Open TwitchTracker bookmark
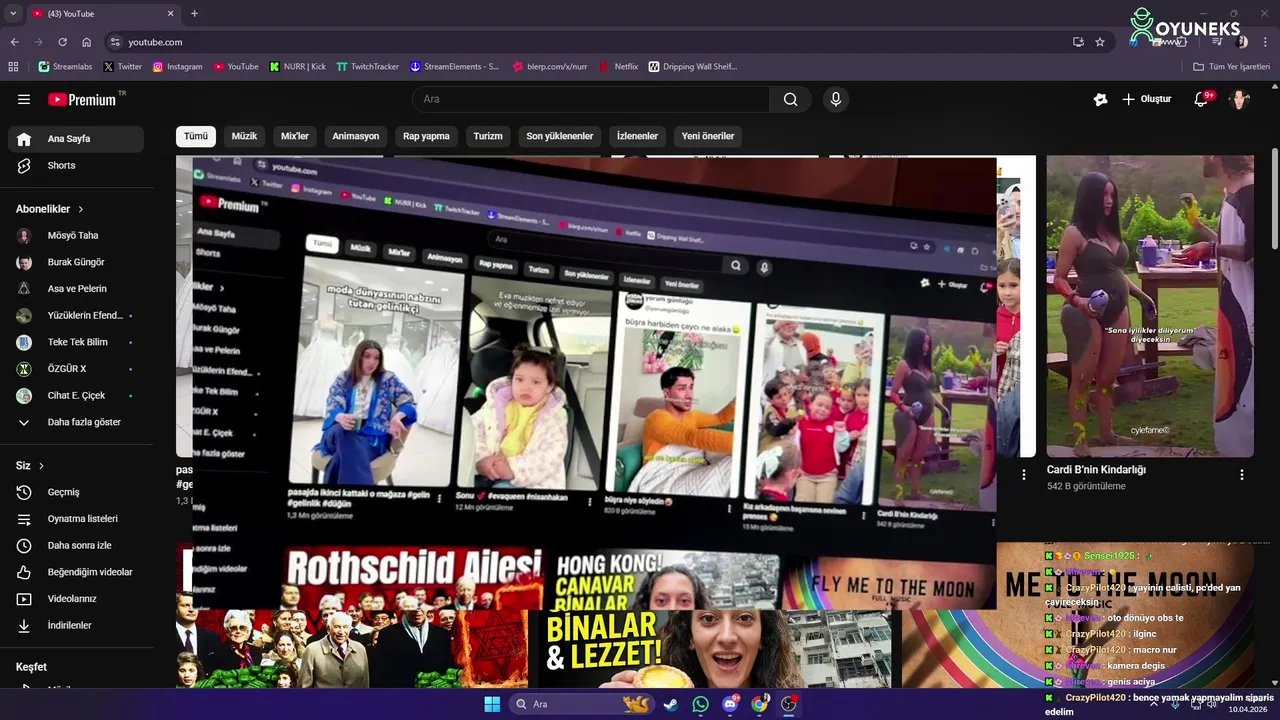Screen dimensions: 1280x720 pos(367,67)
